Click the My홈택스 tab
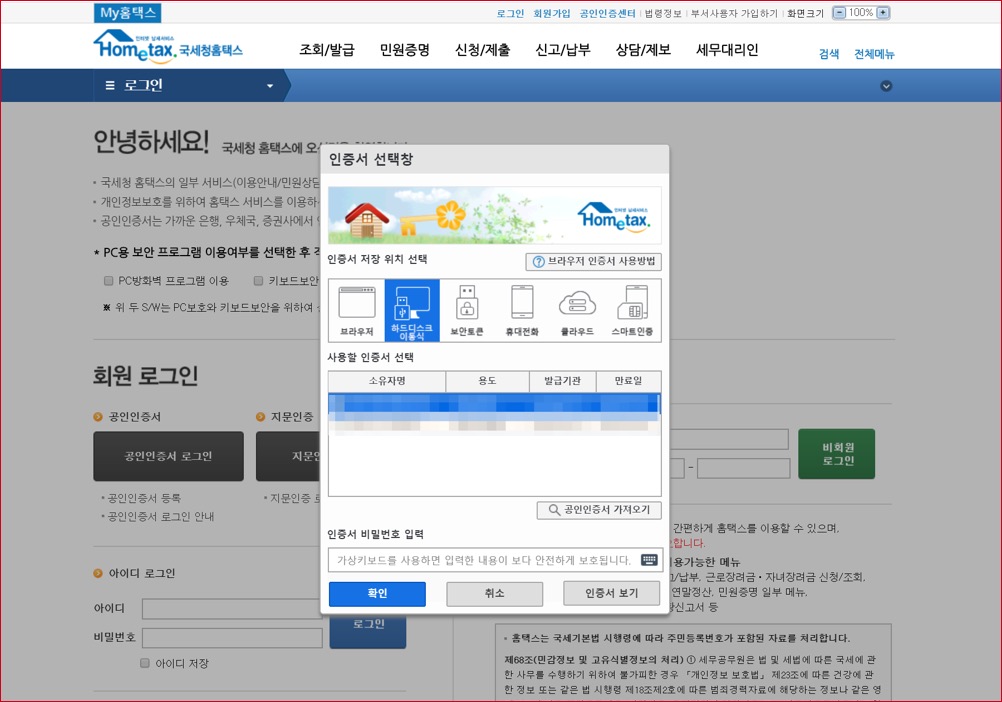 click(x=128, y=13)
